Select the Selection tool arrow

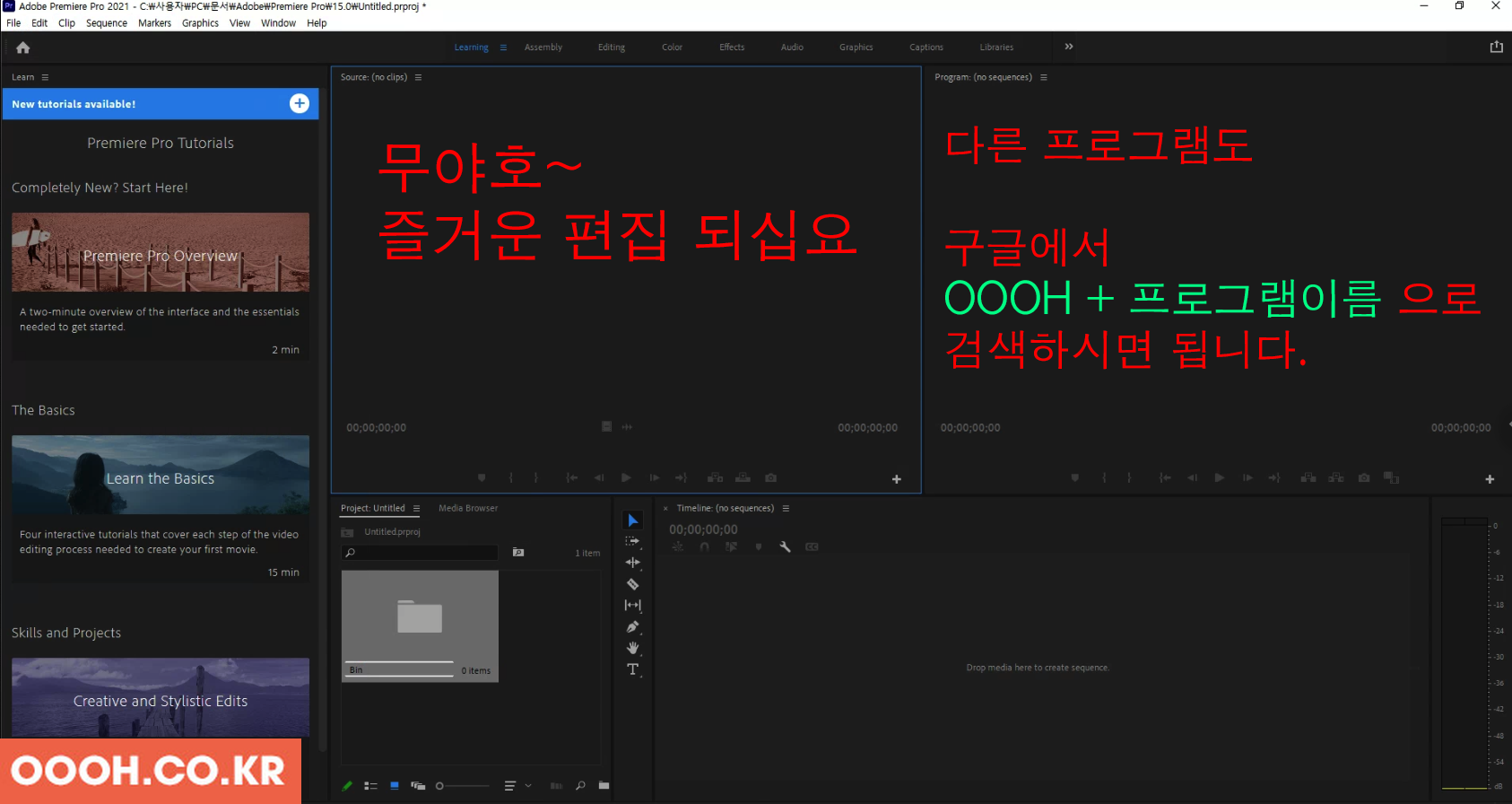coord(633,520)
